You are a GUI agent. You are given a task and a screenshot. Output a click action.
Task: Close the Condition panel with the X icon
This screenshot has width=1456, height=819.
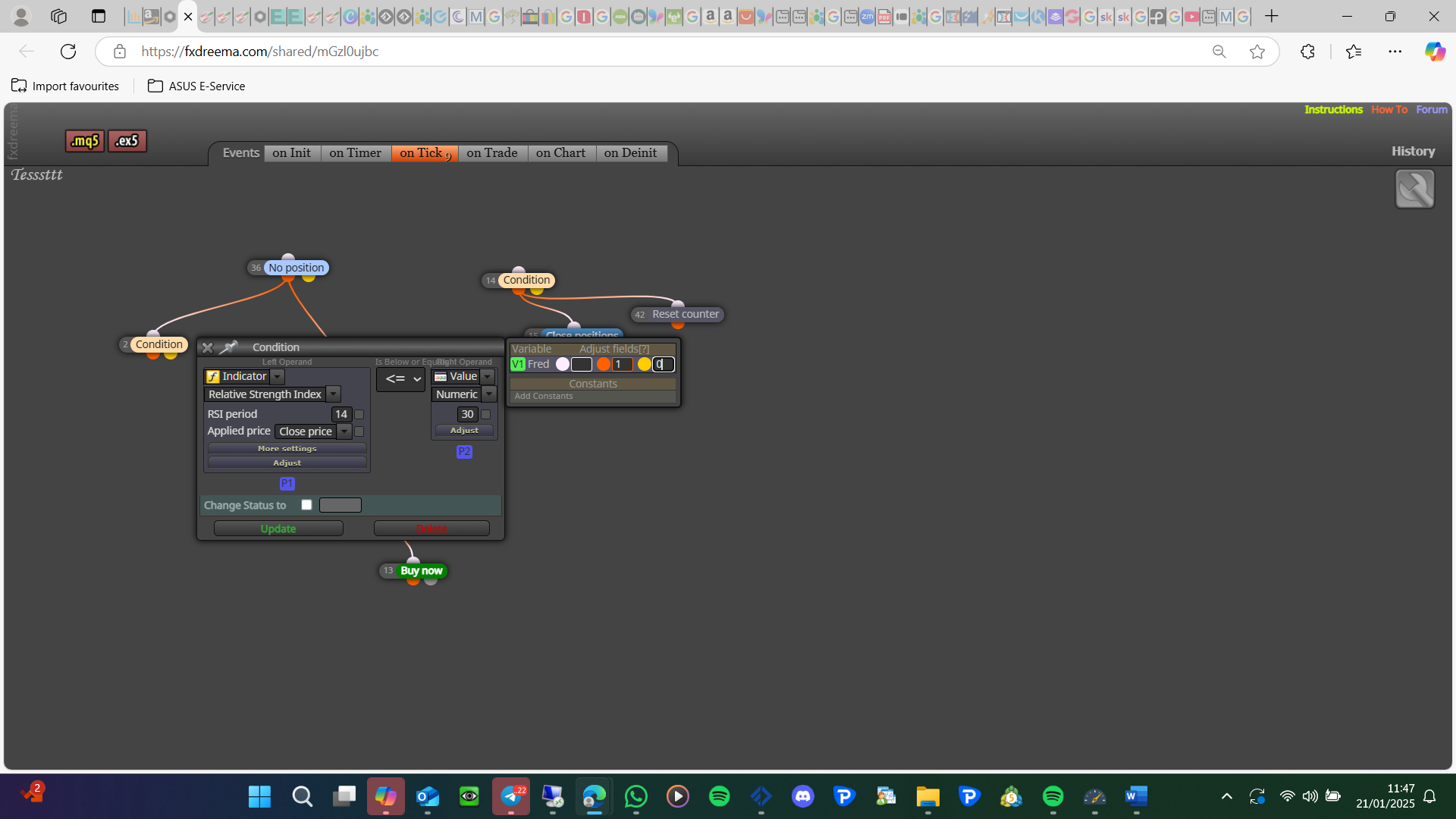(x=207, y=348)
